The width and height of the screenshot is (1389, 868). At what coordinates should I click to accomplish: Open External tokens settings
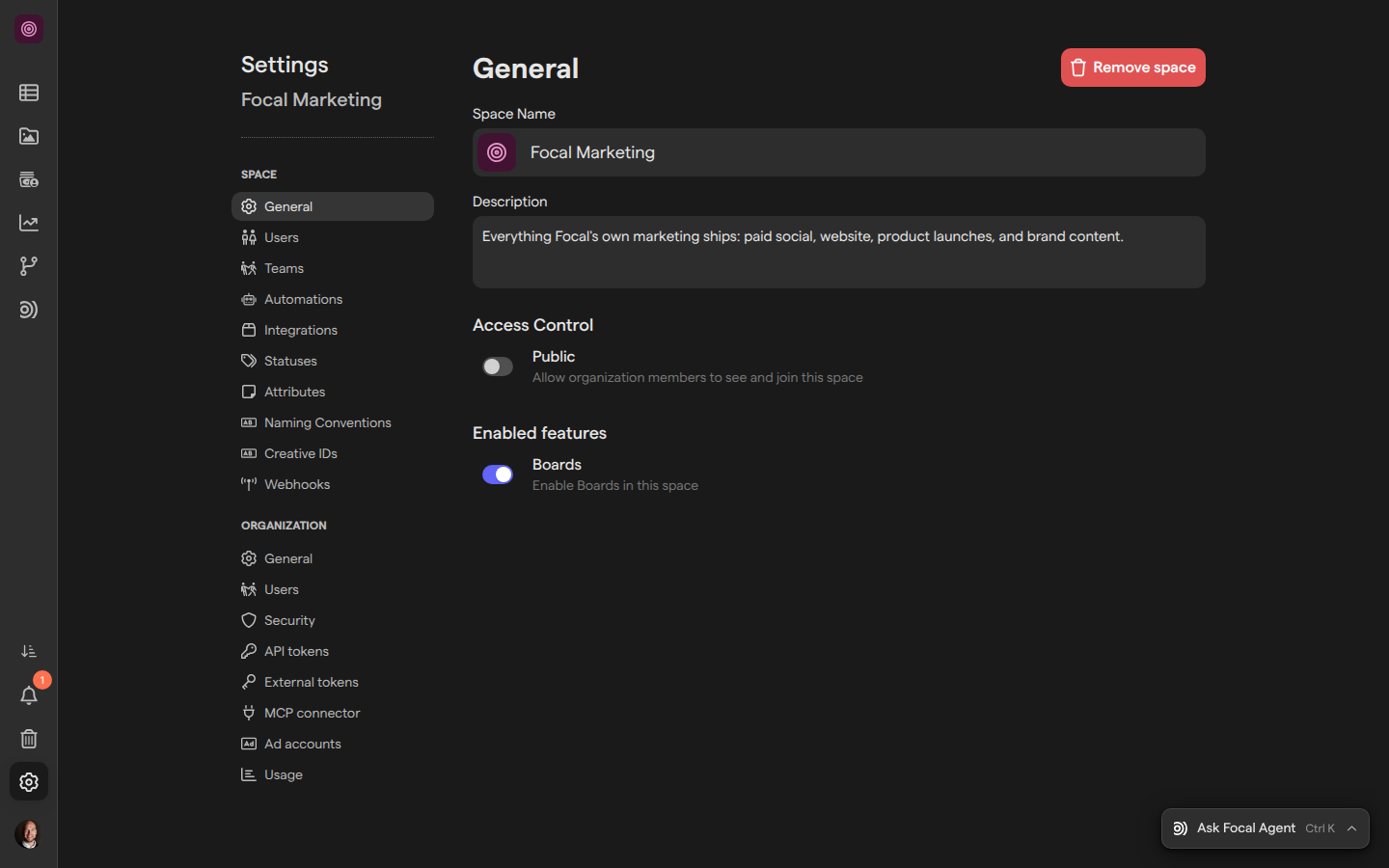pyautogui.click(x=333, y=682)
